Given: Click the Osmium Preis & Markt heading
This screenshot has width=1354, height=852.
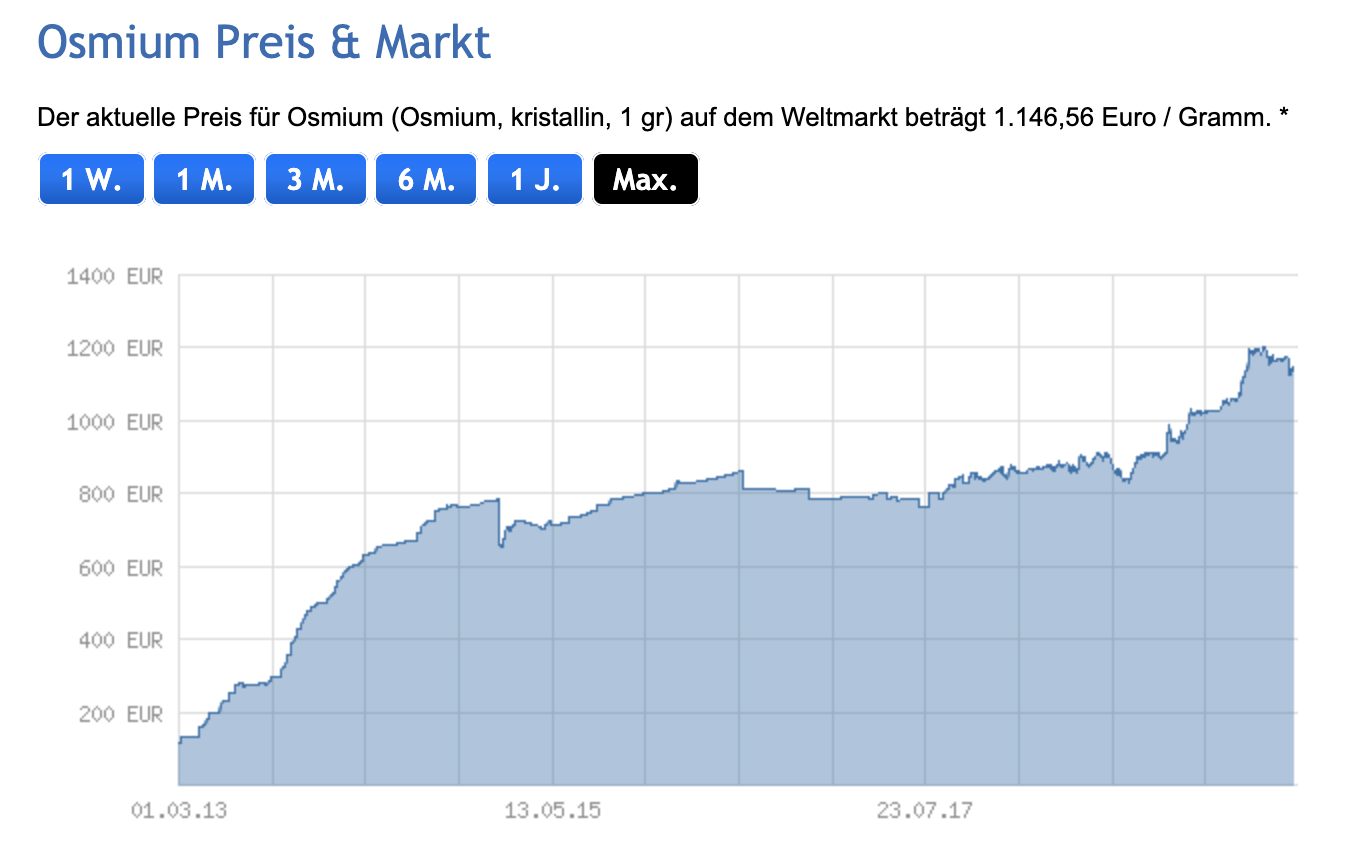Looking at the screenshot, I should (x=264, y=43).
